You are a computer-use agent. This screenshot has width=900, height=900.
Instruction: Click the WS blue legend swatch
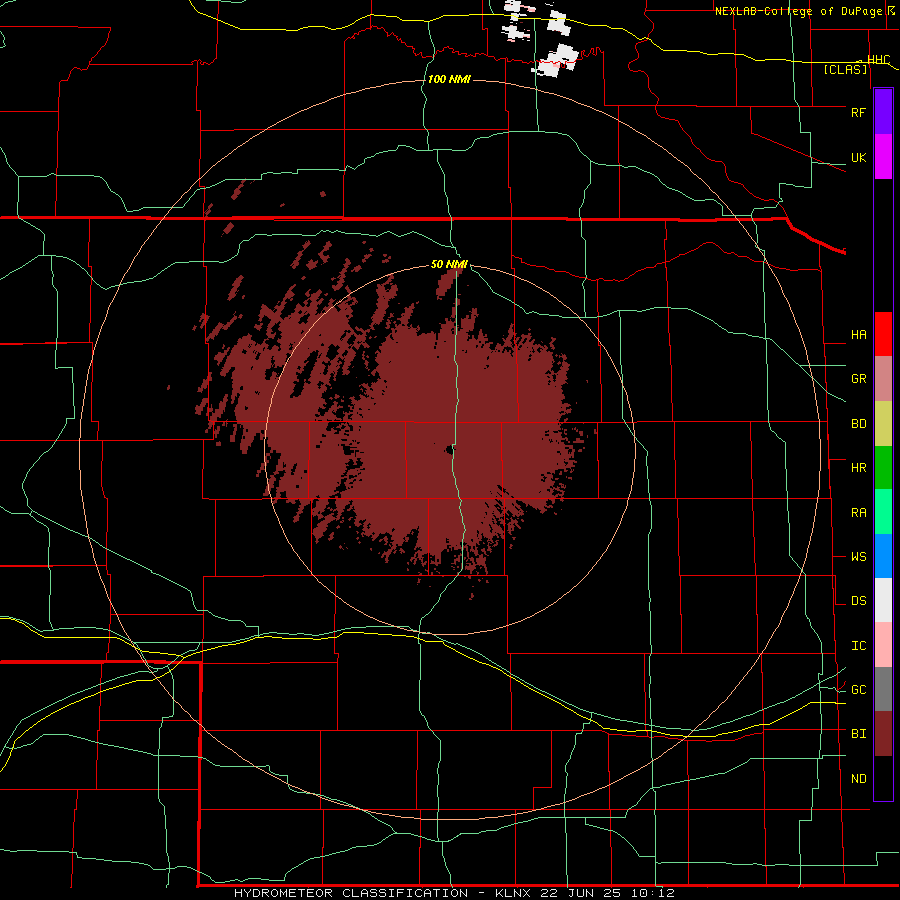coord(883,556)
